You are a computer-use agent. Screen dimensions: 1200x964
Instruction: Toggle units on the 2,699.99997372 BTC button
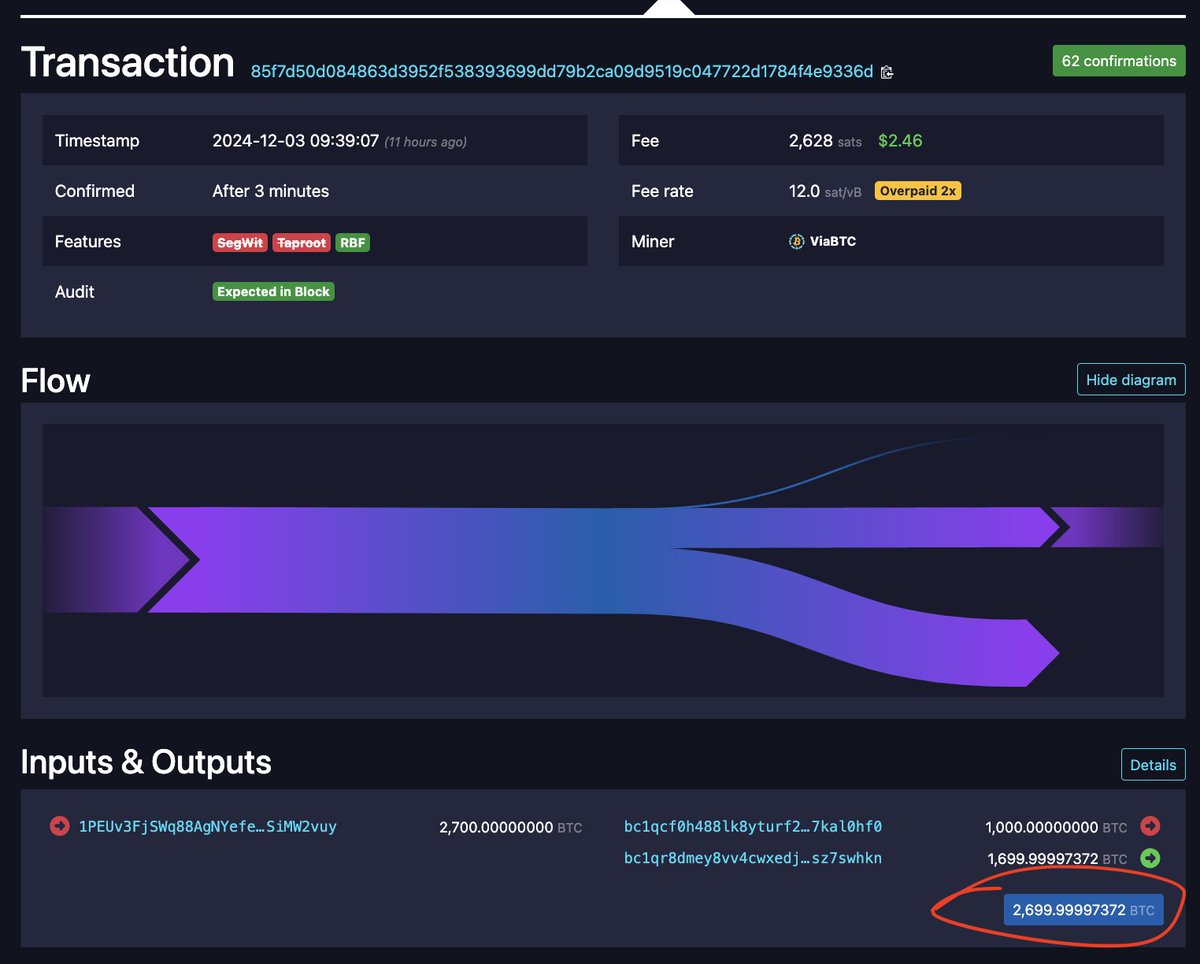[x=1084, y=909]
